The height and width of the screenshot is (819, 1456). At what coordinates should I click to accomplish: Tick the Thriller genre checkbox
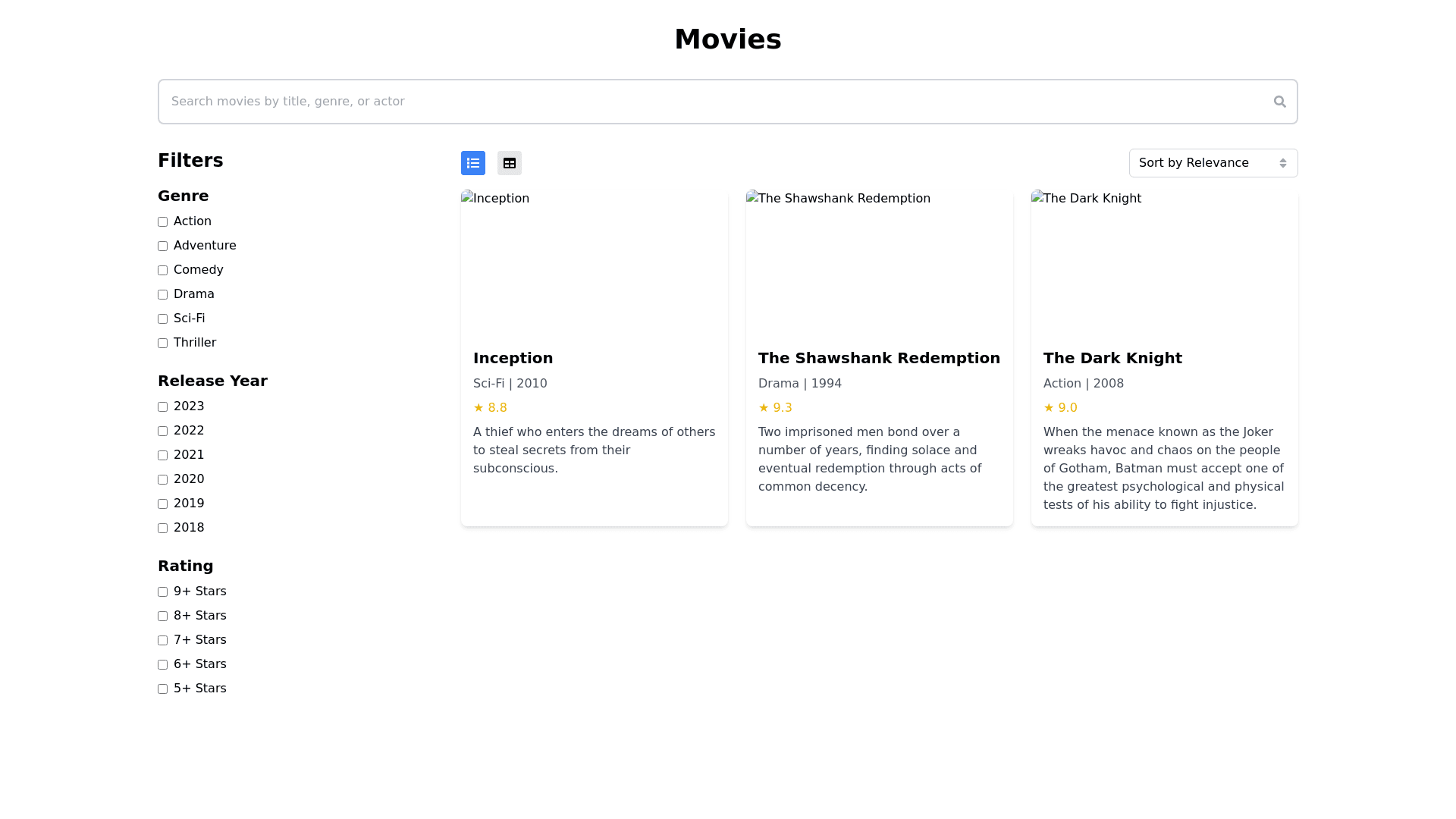[163, 344]
